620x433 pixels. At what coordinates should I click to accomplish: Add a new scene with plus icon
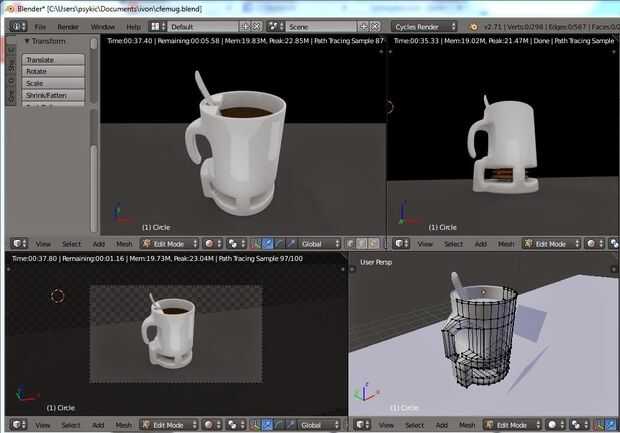363,27
